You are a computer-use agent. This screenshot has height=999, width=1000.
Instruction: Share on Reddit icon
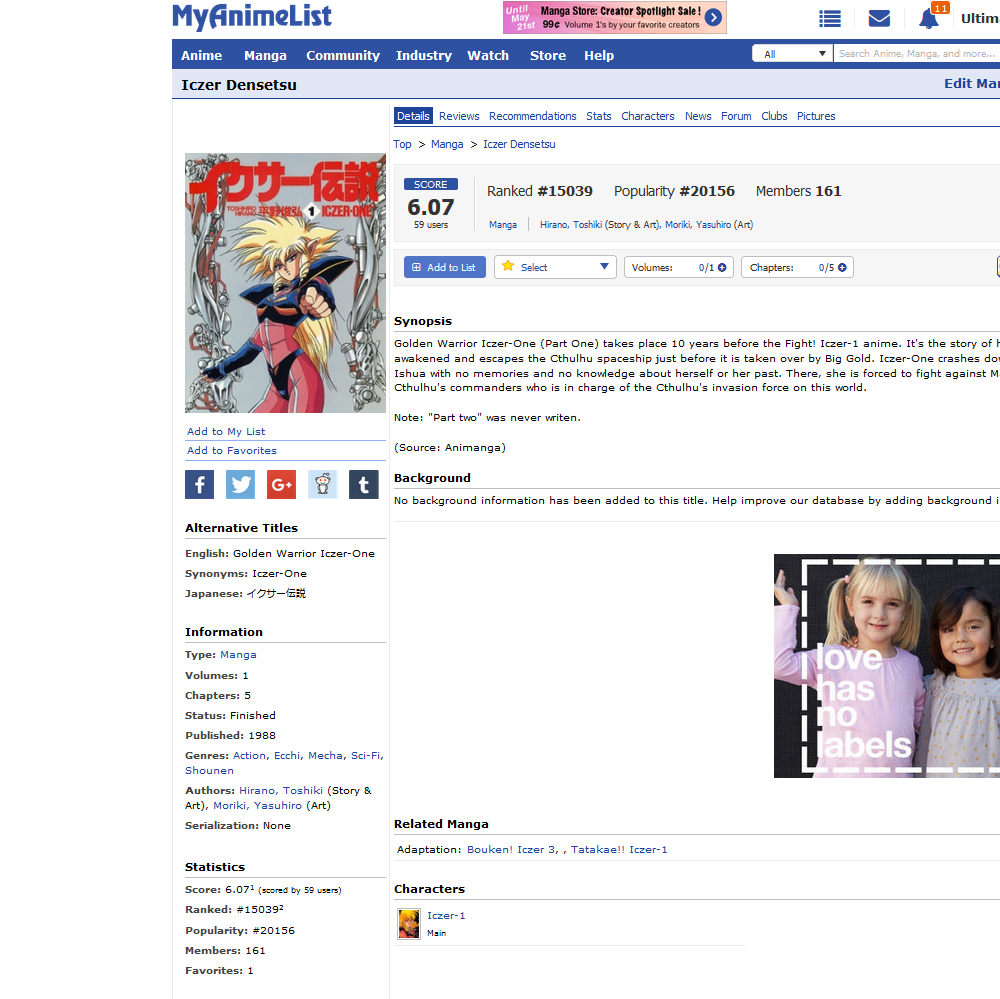pyautogui.click(x=323, y=484)
